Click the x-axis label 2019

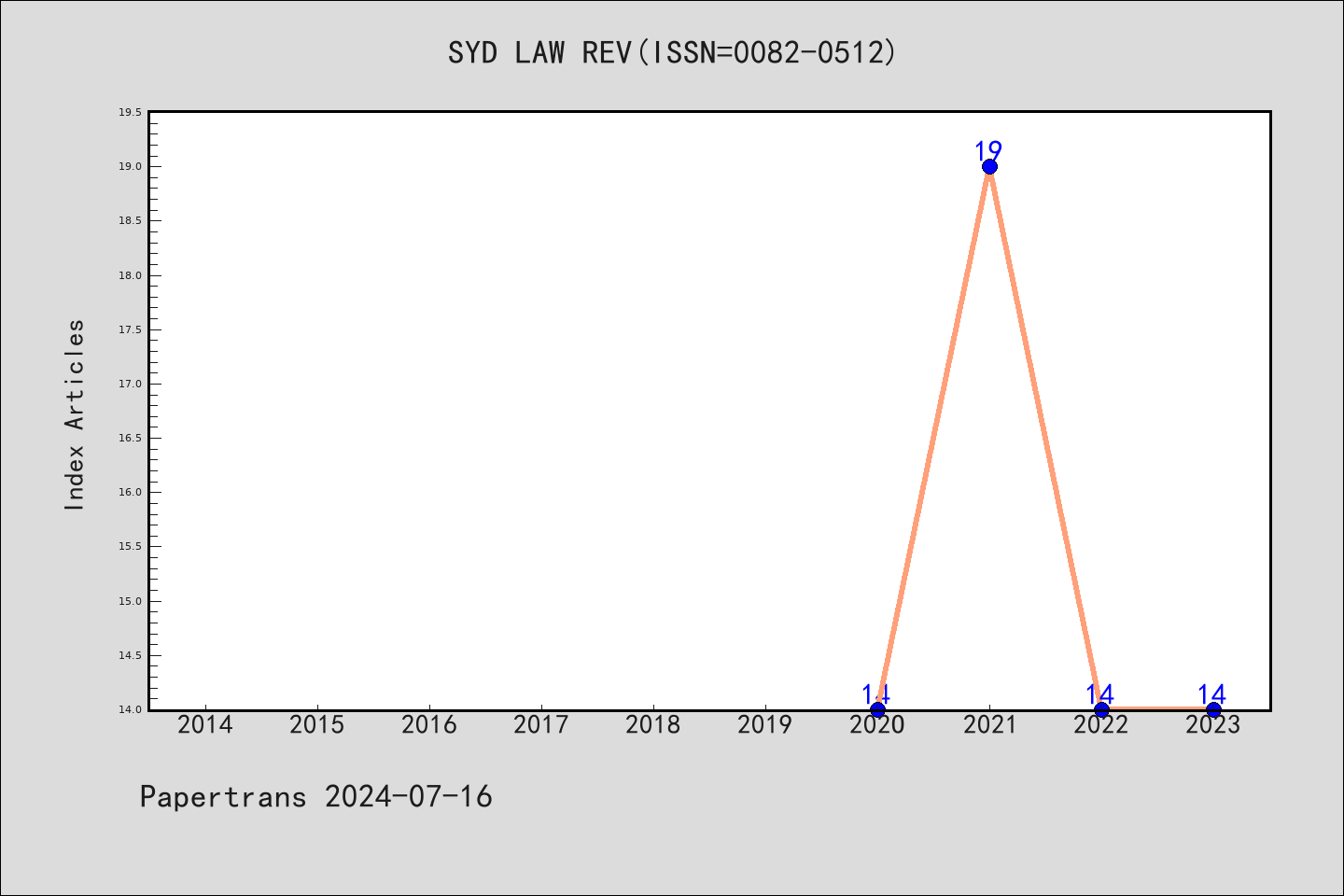point(765,724)
